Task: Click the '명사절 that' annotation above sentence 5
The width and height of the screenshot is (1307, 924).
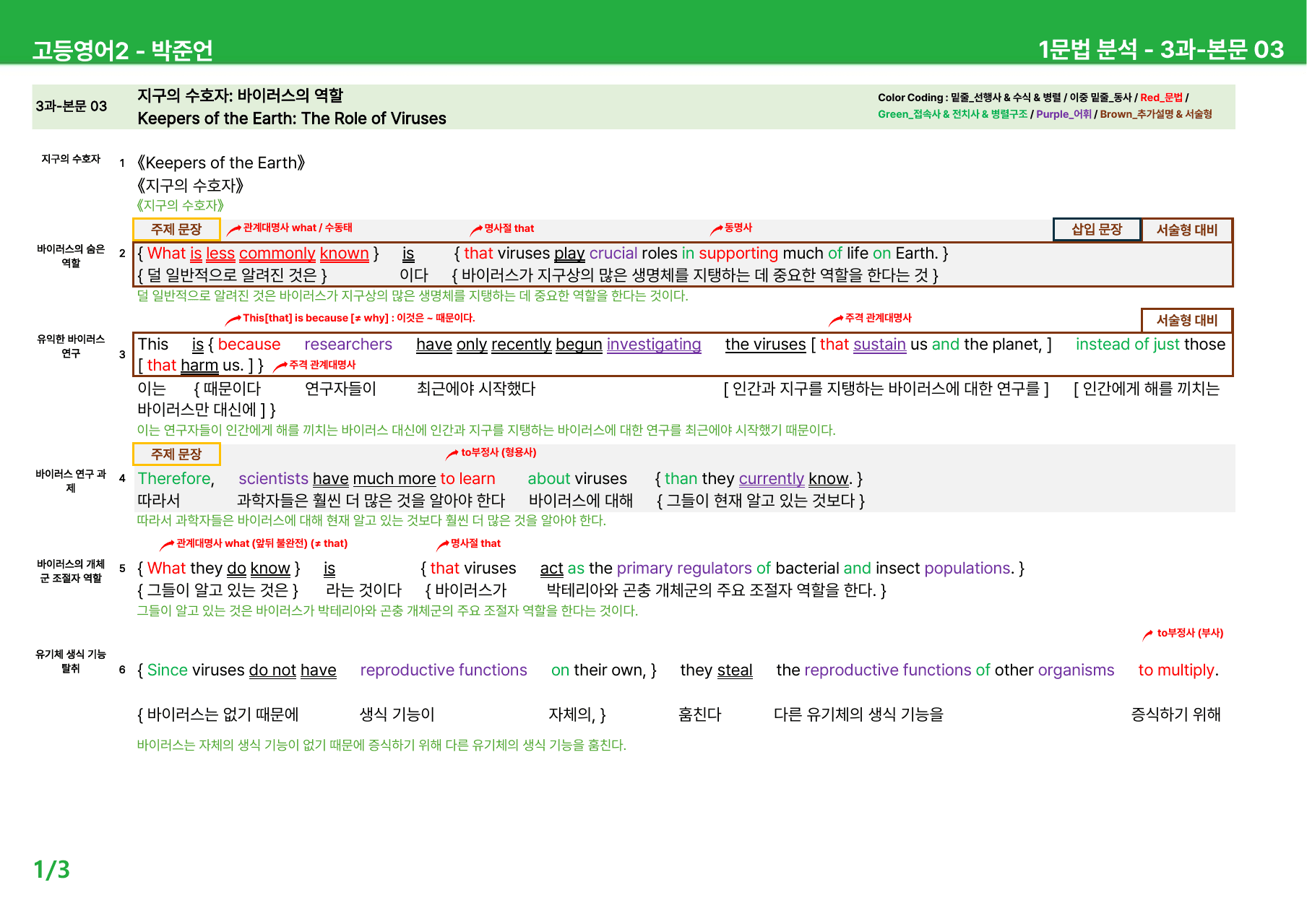Action: tap(475, 543)
